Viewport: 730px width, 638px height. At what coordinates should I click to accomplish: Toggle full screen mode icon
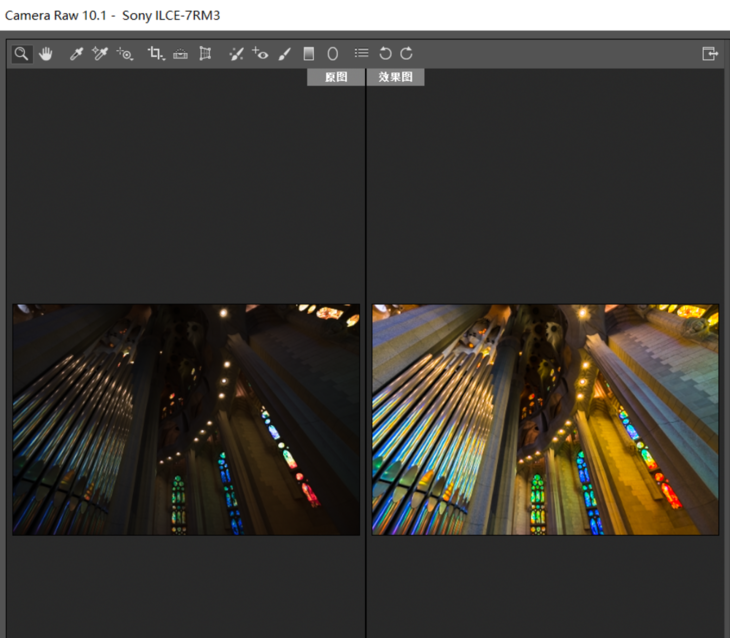[710, 54]
